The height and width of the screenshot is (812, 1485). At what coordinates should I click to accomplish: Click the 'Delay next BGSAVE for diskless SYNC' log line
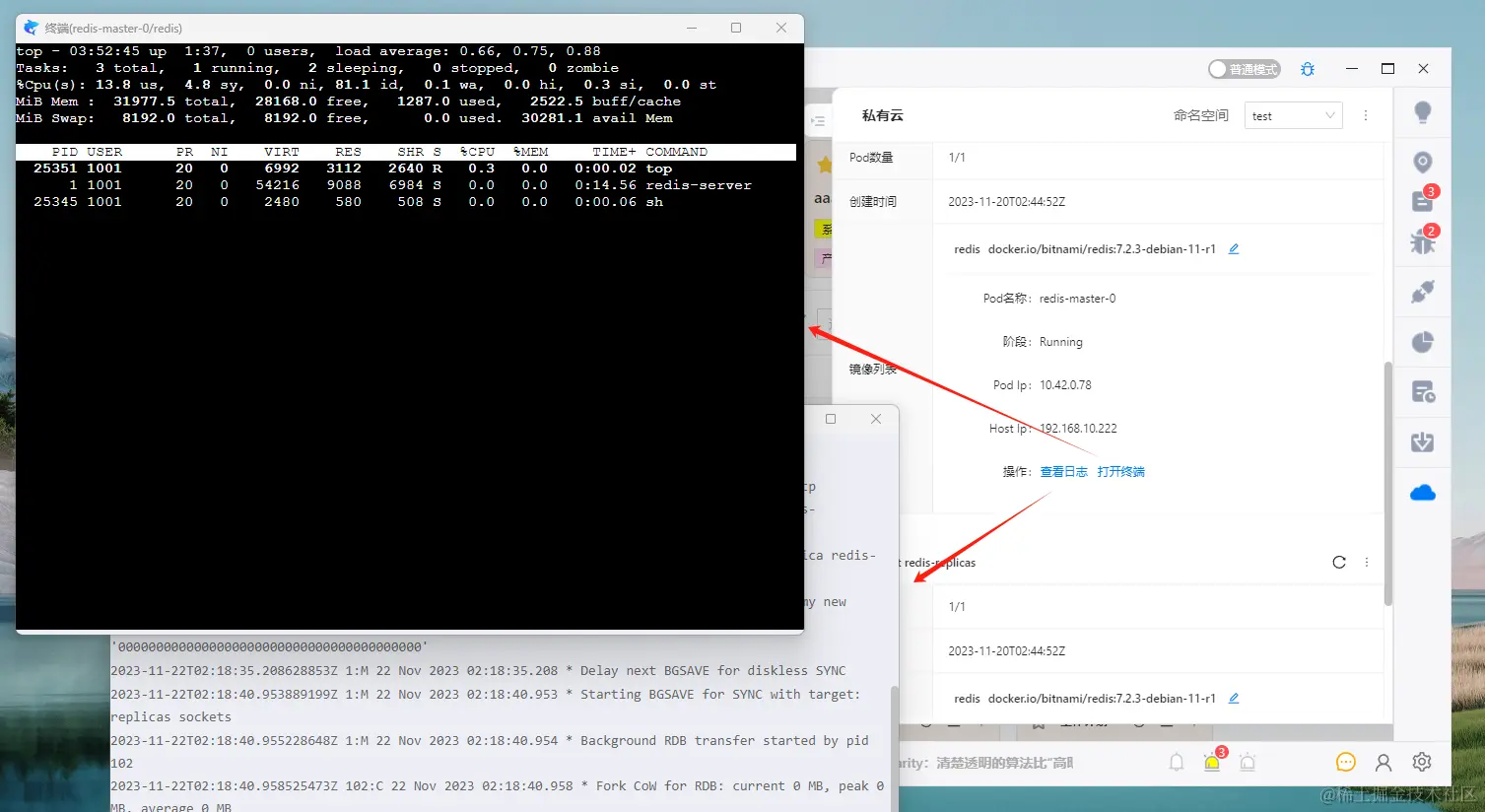click(478, 671)
